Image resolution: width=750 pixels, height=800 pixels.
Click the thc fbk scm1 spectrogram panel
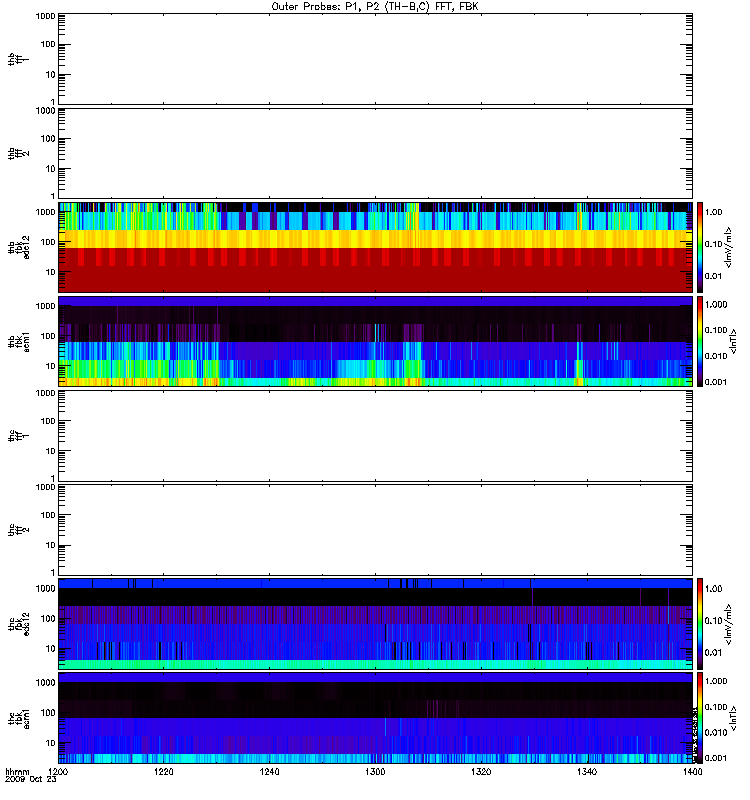(376, 718)
